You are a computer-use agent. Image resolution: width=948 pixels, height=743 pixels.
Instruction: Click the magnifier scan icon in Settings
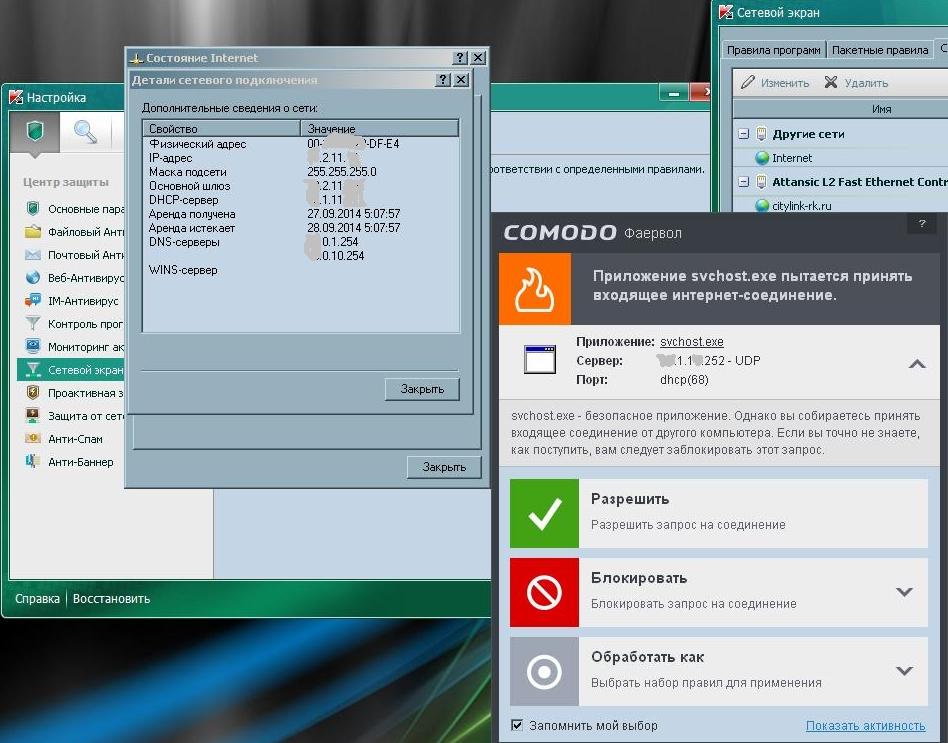pos(85,131)
